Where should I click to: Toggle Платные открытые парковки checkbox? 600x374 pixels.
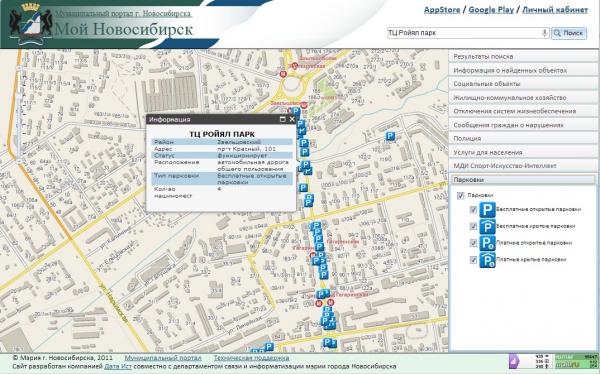[x=473, y=243]
